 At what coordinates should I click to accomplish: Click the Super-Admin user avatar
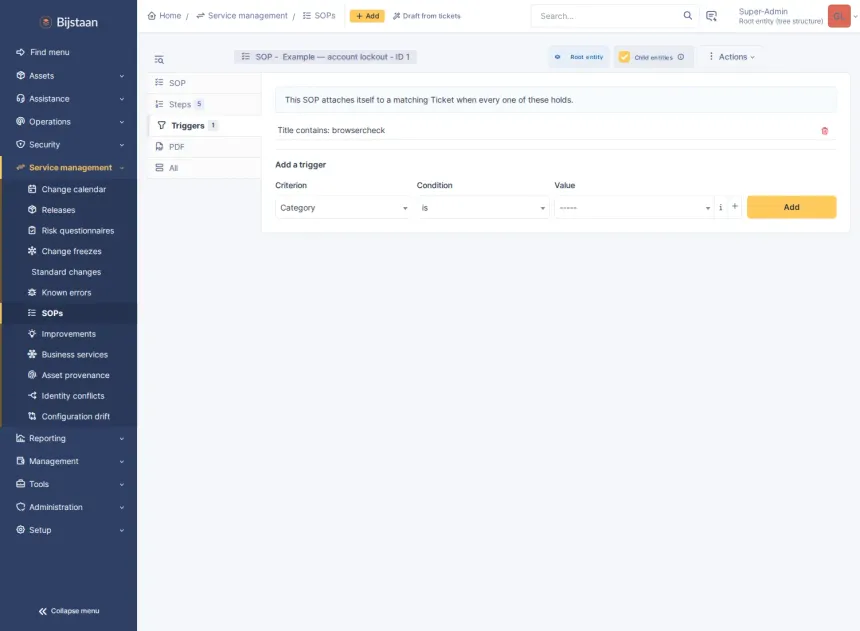pos(839,16)
